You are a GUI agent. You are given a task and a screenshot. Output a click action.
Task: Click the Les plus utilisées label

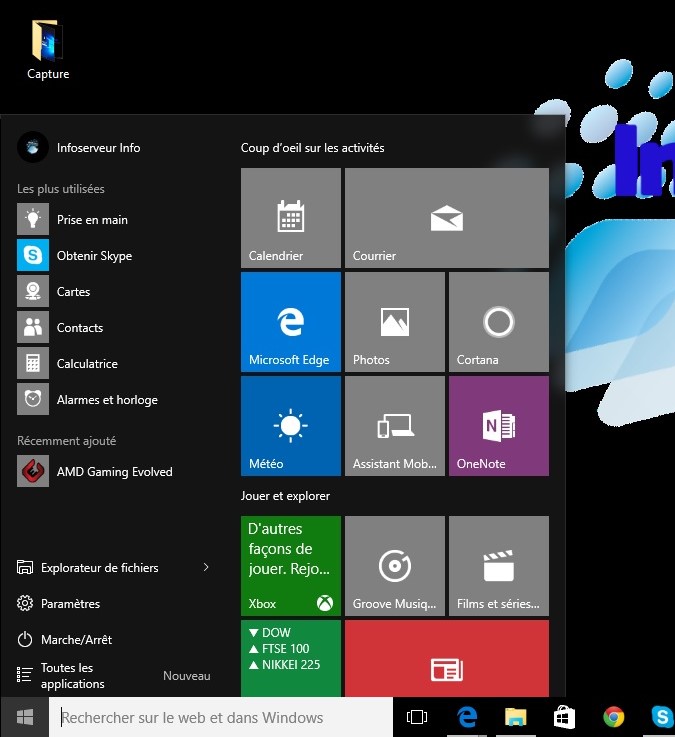pos(61,189)
